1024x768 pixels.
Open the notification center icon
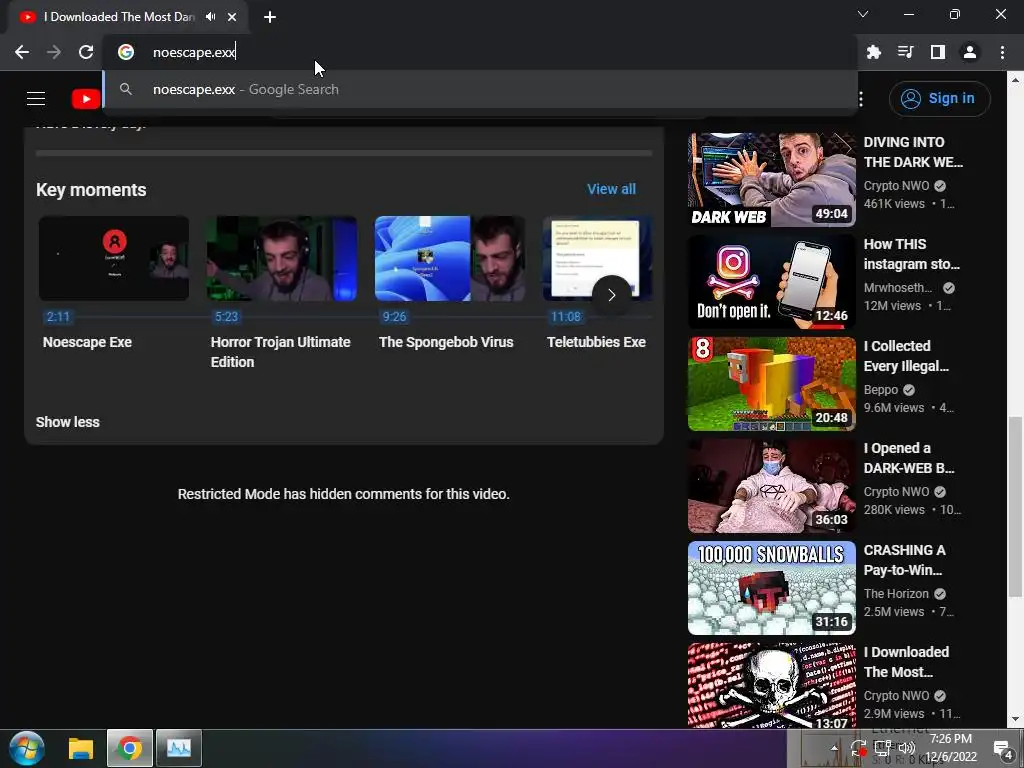pos(1002,748)
